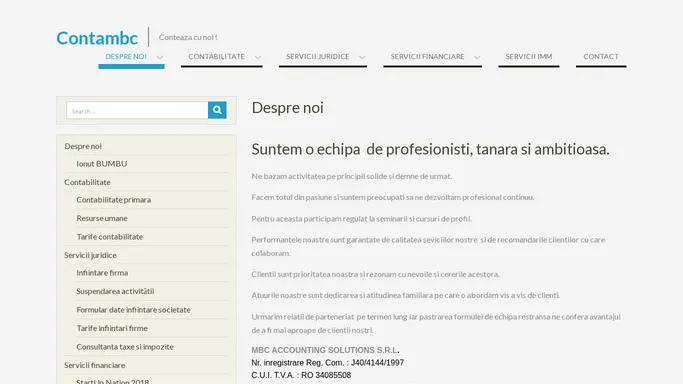The image size is (683, 384).
Task: Open the Servicii financiare top menu item
Action: pos(427,57)
